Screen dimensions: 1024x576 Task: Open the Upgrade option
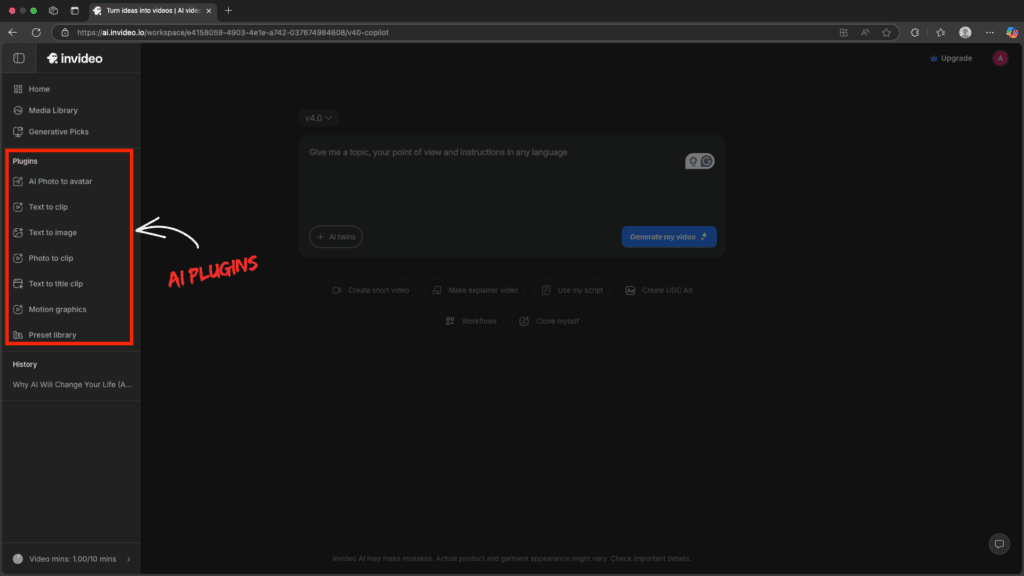tap(949, 58)
